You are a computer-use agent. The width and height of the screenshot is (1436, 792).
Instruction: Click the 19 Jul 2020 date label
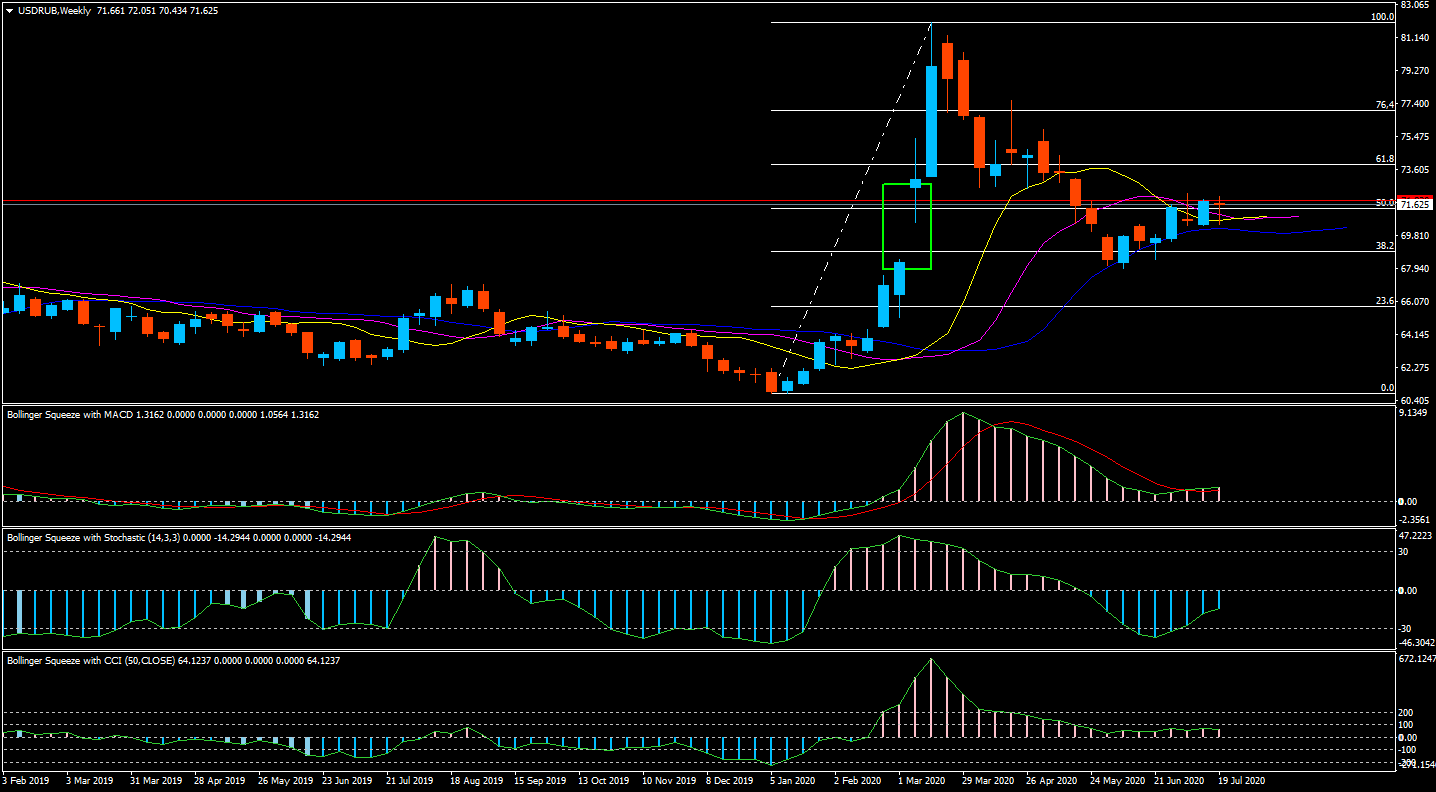[x=1242, y=779]
